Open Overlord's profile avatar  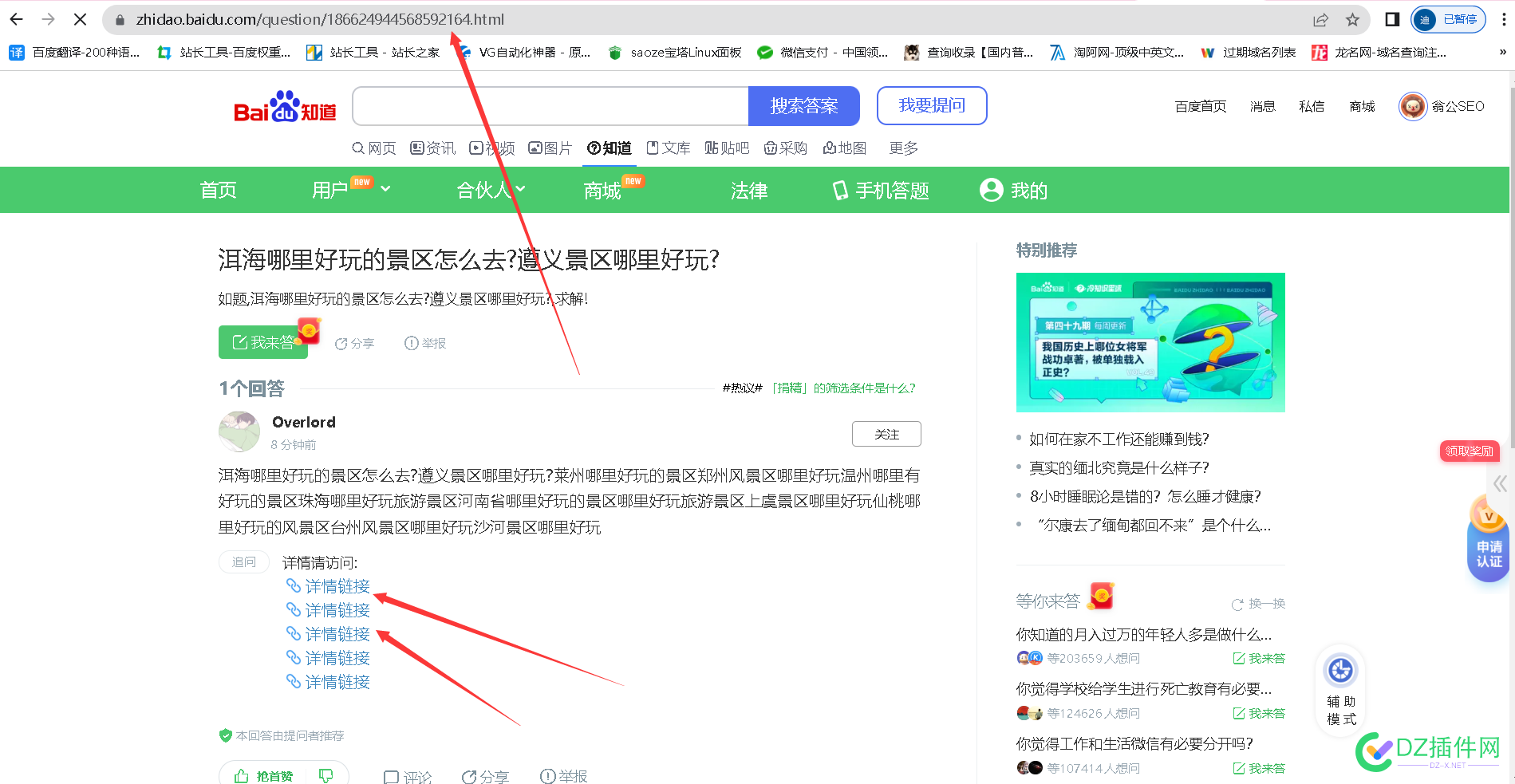(239, 431)
